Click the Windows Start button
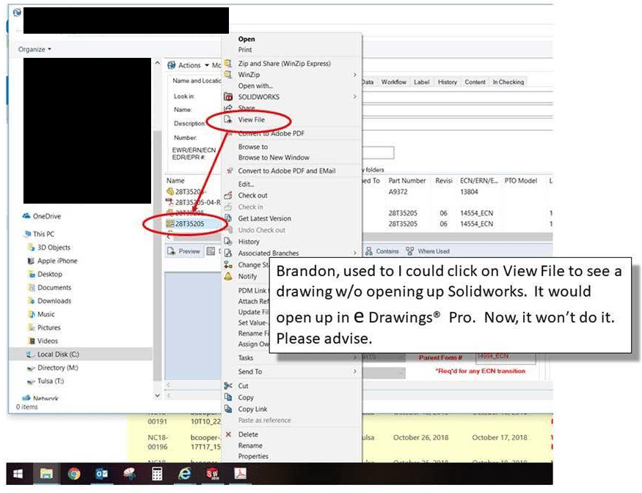 coord(18,474)
